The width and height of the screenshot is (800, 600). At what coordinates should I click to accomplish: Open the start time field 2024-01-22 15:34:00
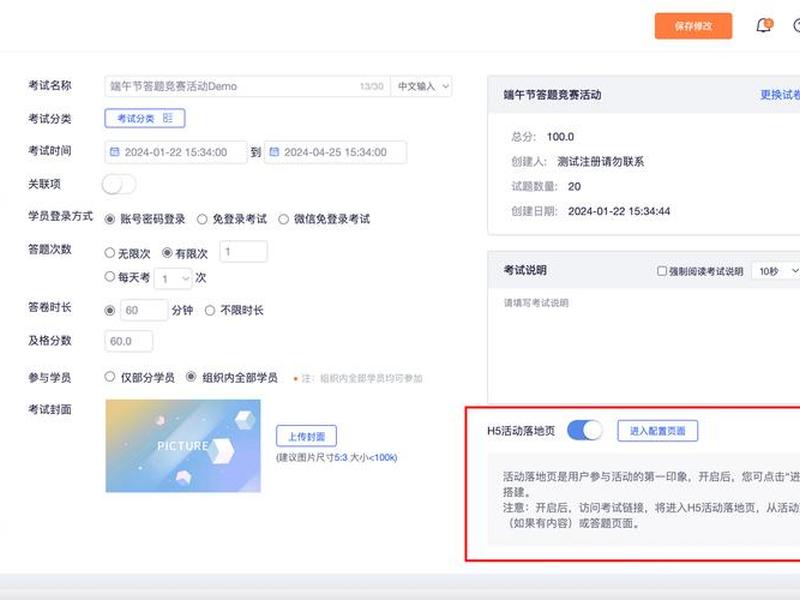coord(176,152)
